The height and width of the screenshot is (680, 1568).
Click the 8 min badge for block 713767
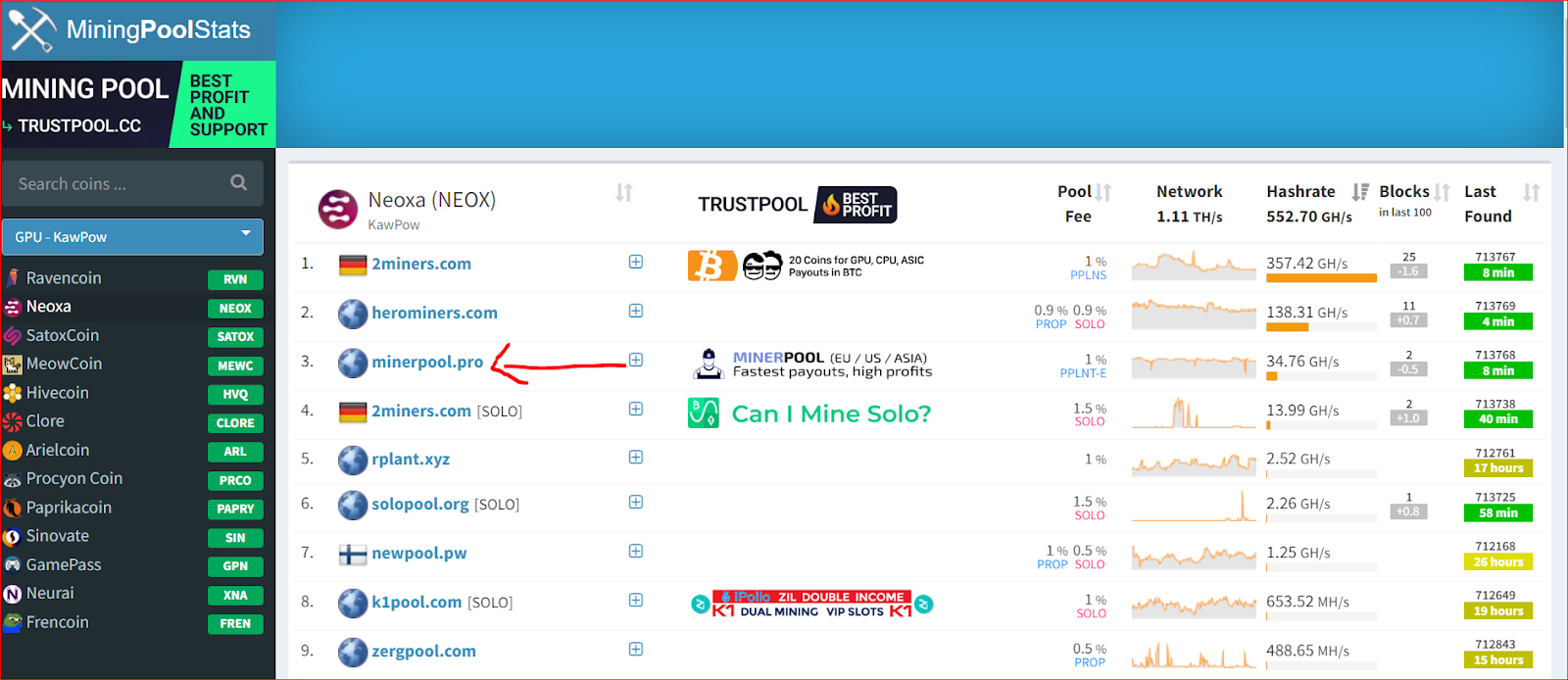point(1498,273)
